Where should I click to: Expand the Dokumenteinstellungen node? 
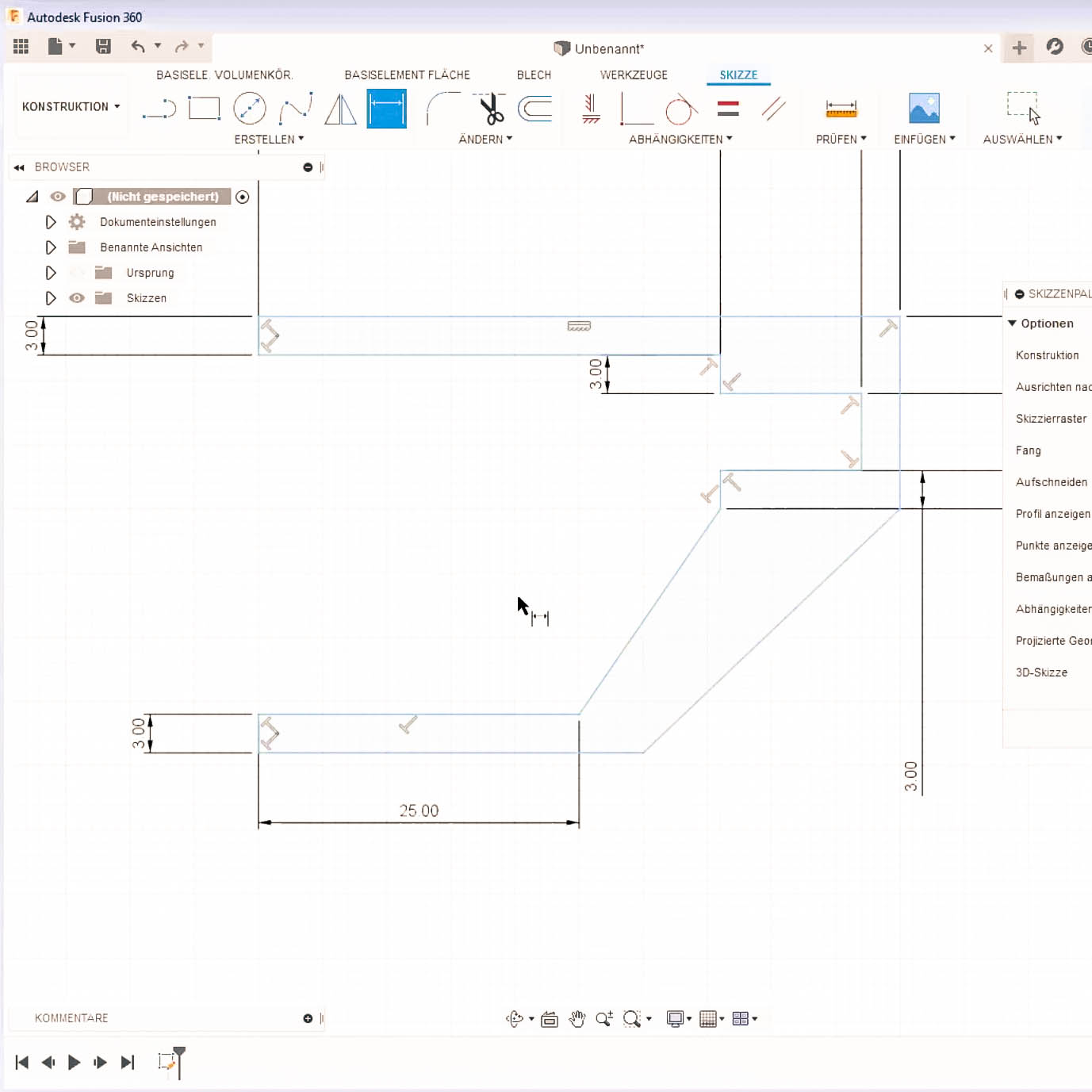coord(51,222)
